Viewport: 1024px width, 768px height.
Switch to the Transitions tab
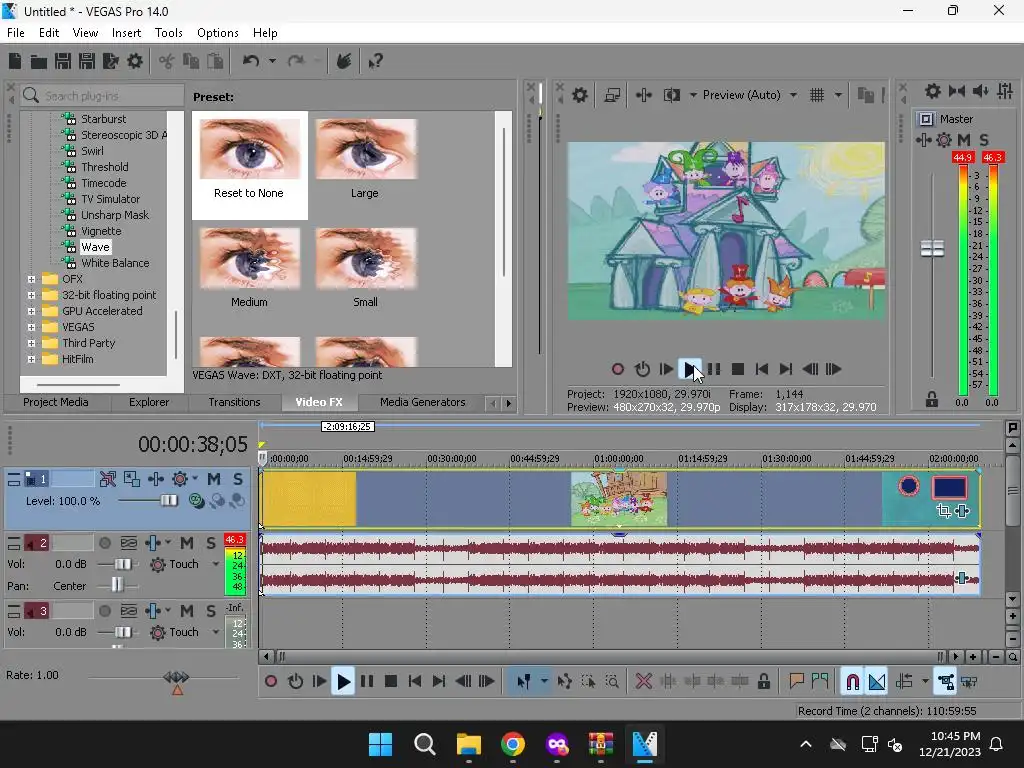[234, 402]
